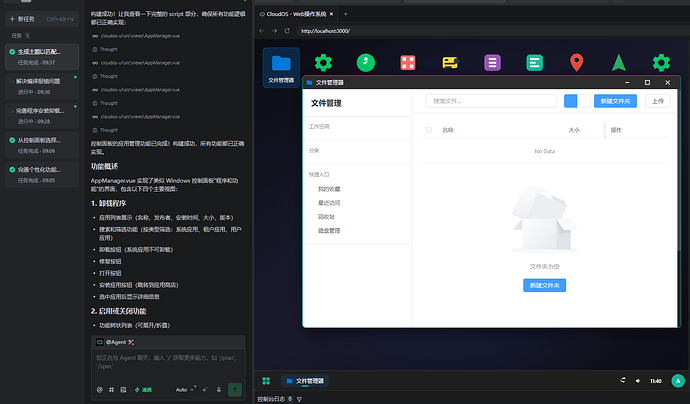The image size is (690, 404).
Task: Click the console log filter funnel icon
Action: click(x=299, y=399)
